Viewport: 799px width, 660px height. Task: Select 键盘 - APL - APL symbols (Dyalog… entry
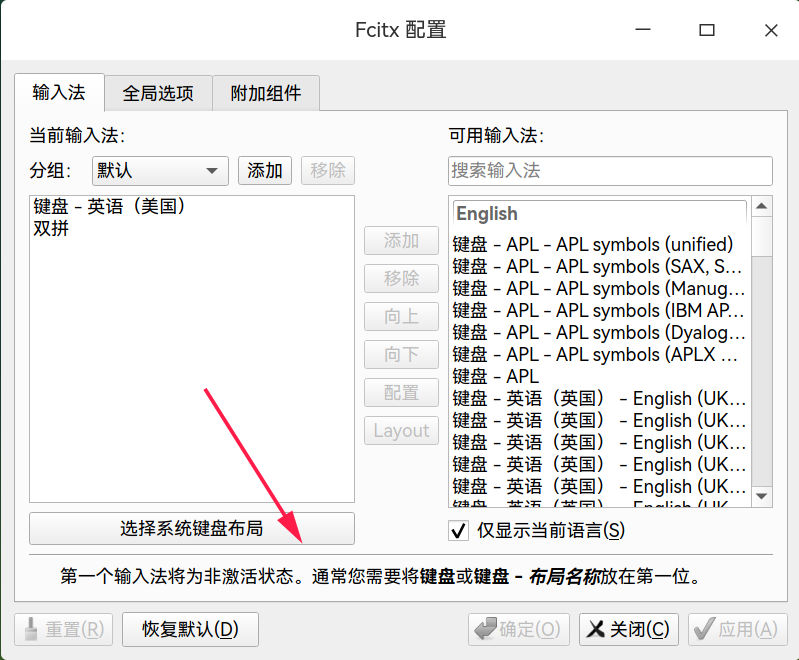tap(599, 332)
